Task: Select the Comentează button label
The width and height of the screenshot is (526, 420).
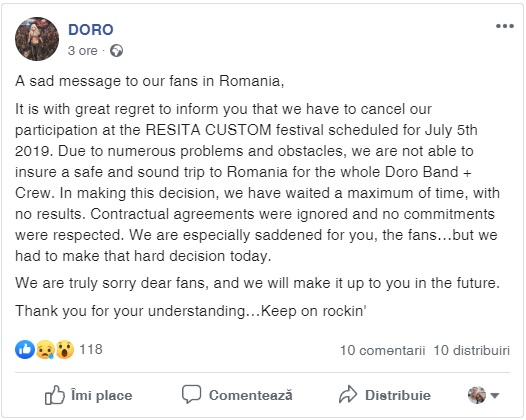Action: click(x=251, y=395)
